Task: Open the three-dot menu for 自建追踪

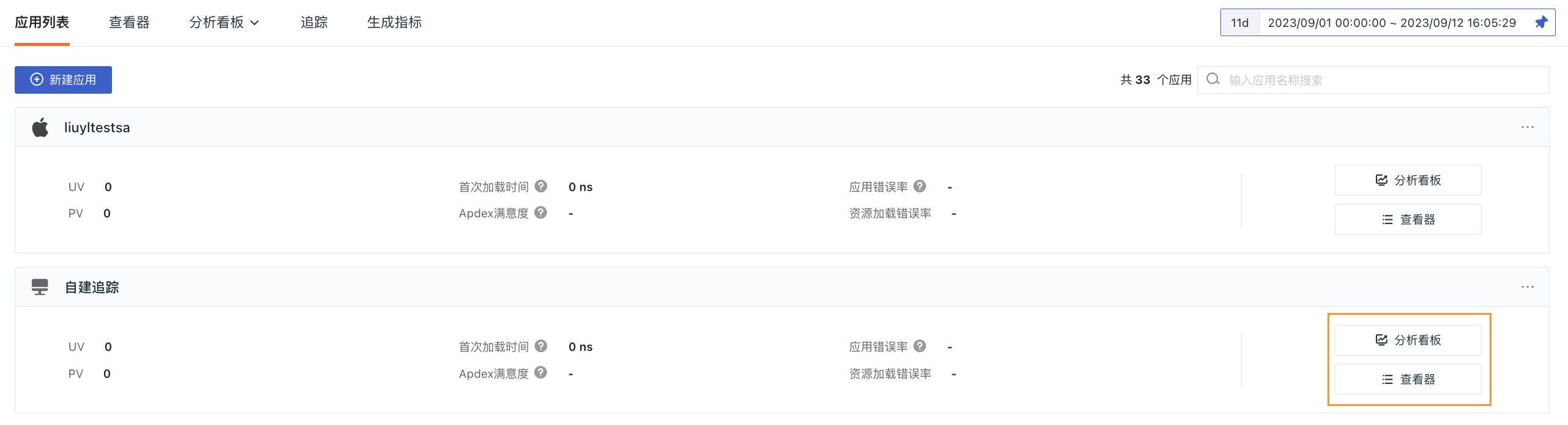Action: pos(1528,287)
